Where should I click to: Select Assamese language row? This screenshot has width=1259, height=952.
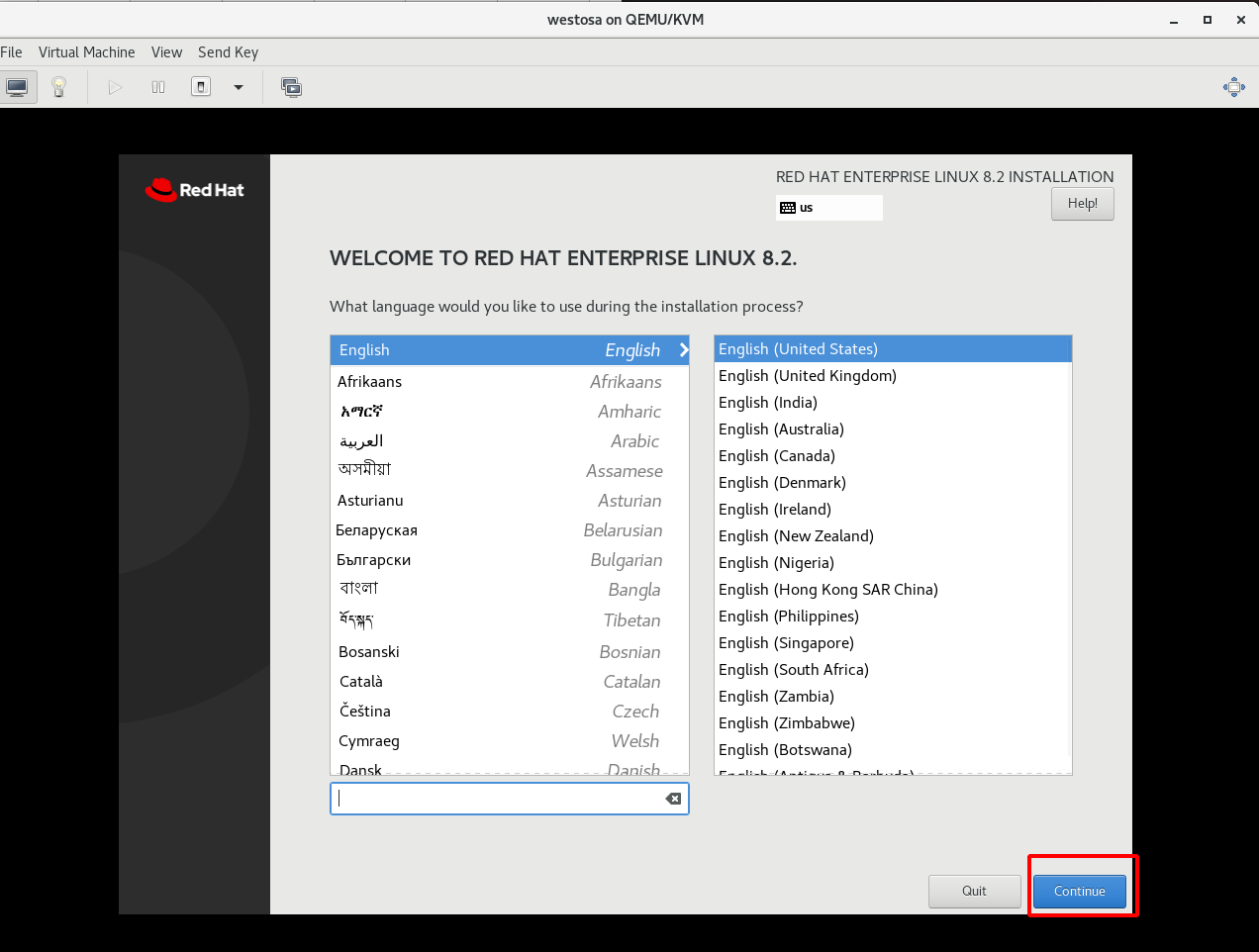click(510, 471)
